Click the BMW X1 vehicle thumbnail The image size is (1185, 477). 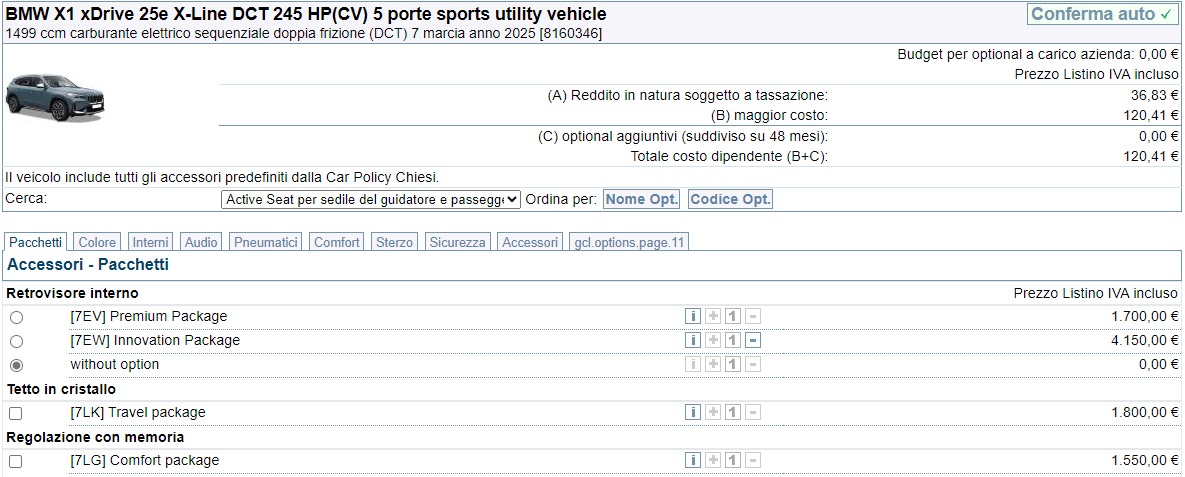(55, 97)
